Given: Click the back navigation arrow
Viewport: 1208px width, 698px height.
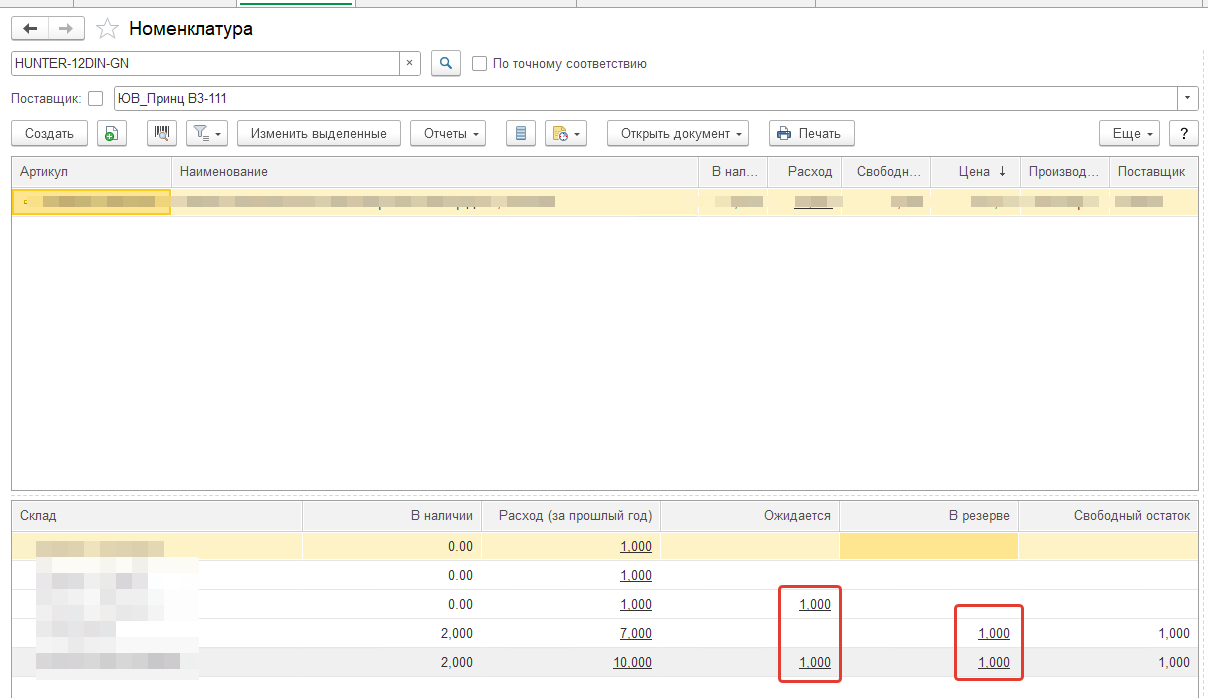Looking at the screenshot, I should pos(30,29).
